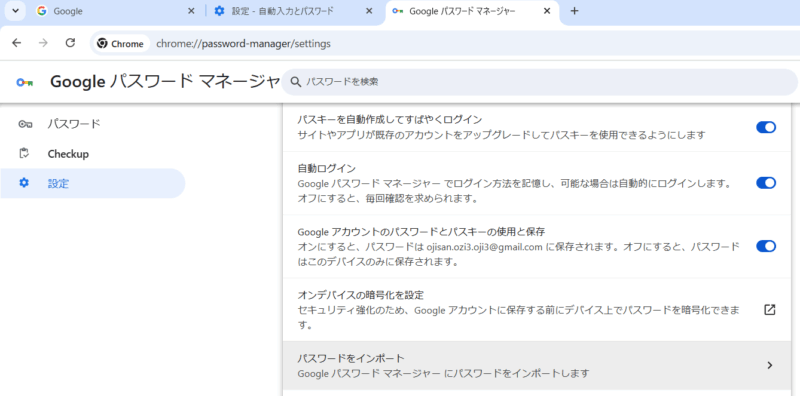Click the settings tab gear favicon
This screenshot has width=800, height=396.
219,11
